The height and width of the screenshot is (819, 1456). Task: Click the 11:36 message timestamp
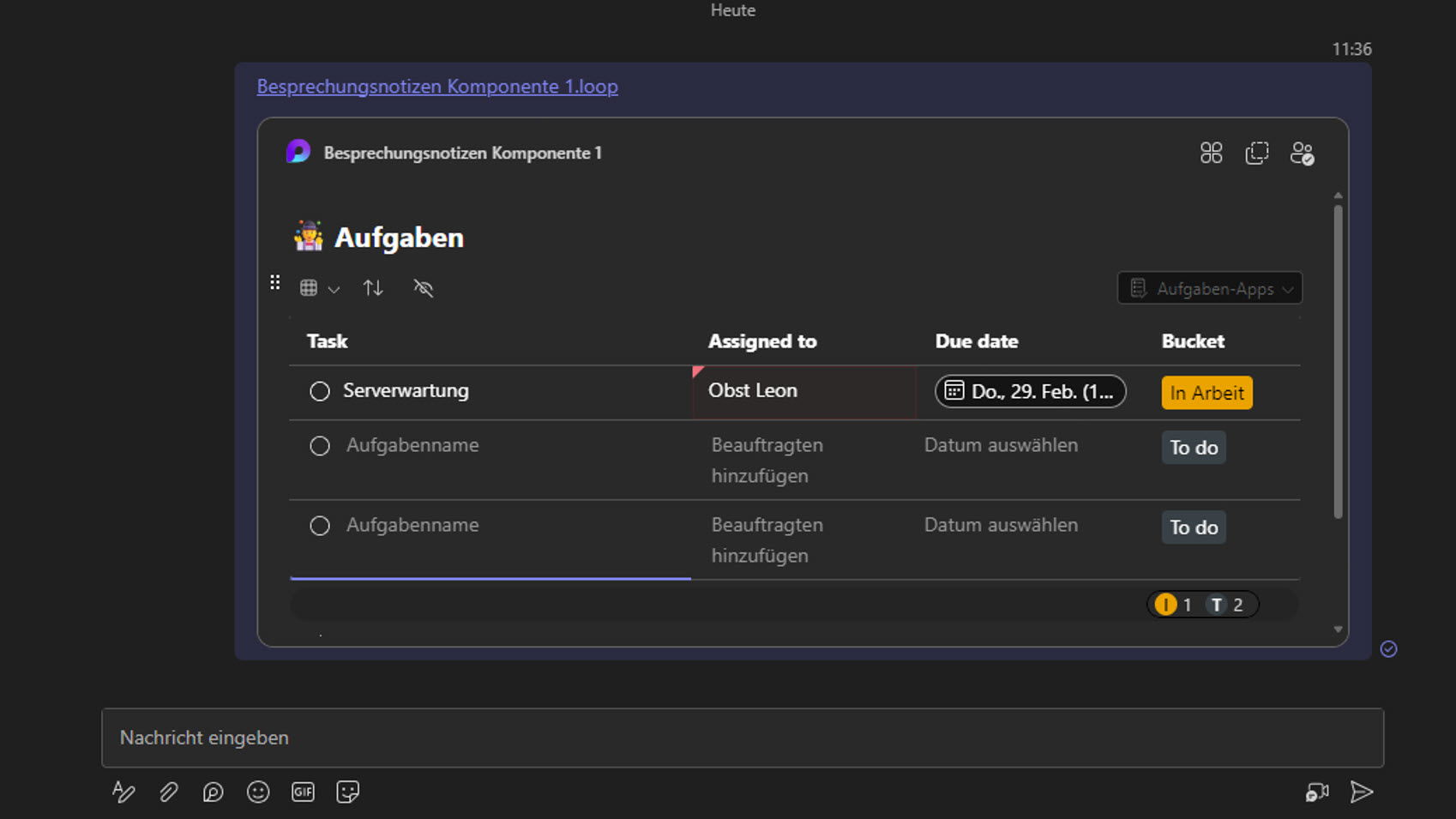pyautogui.click(x=1351, y=49)
